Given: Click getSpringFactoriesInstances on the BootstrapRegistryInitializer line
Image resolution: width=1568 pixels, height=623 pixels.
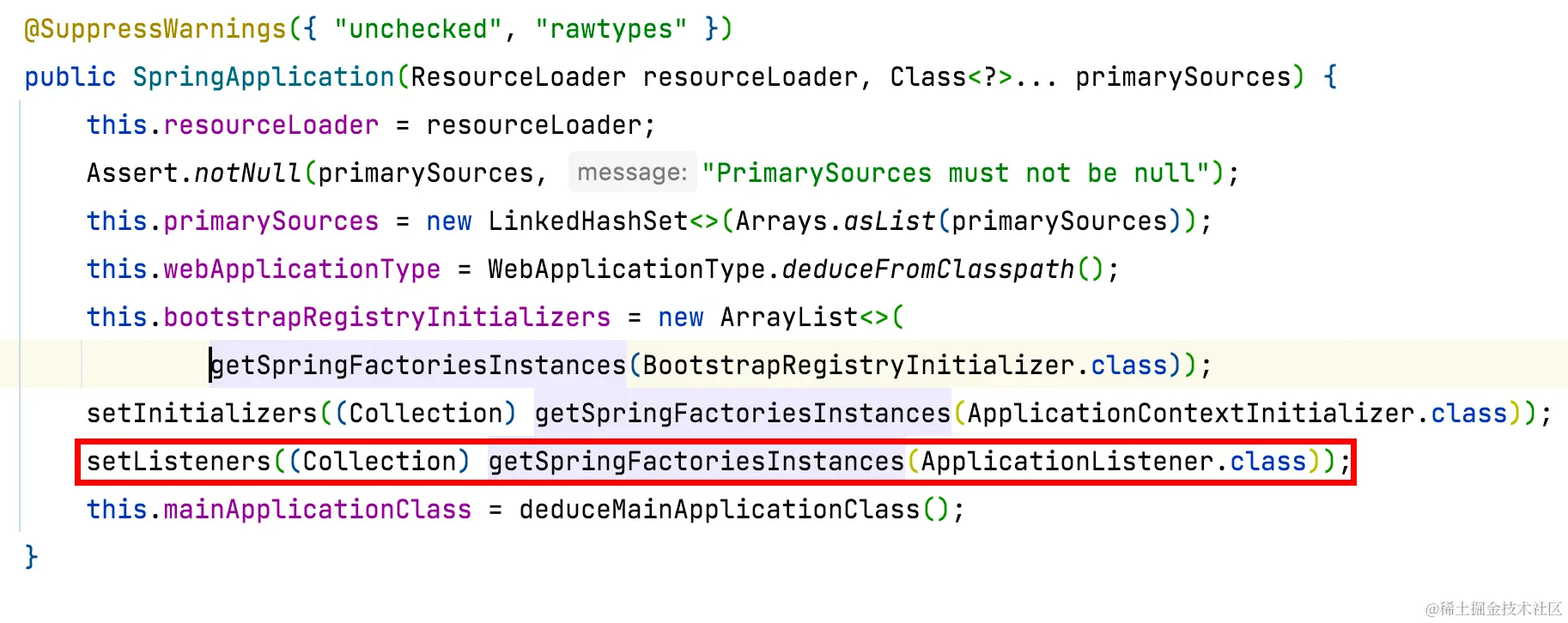Looking at the screenshot, I should click(x=418, y=366).
